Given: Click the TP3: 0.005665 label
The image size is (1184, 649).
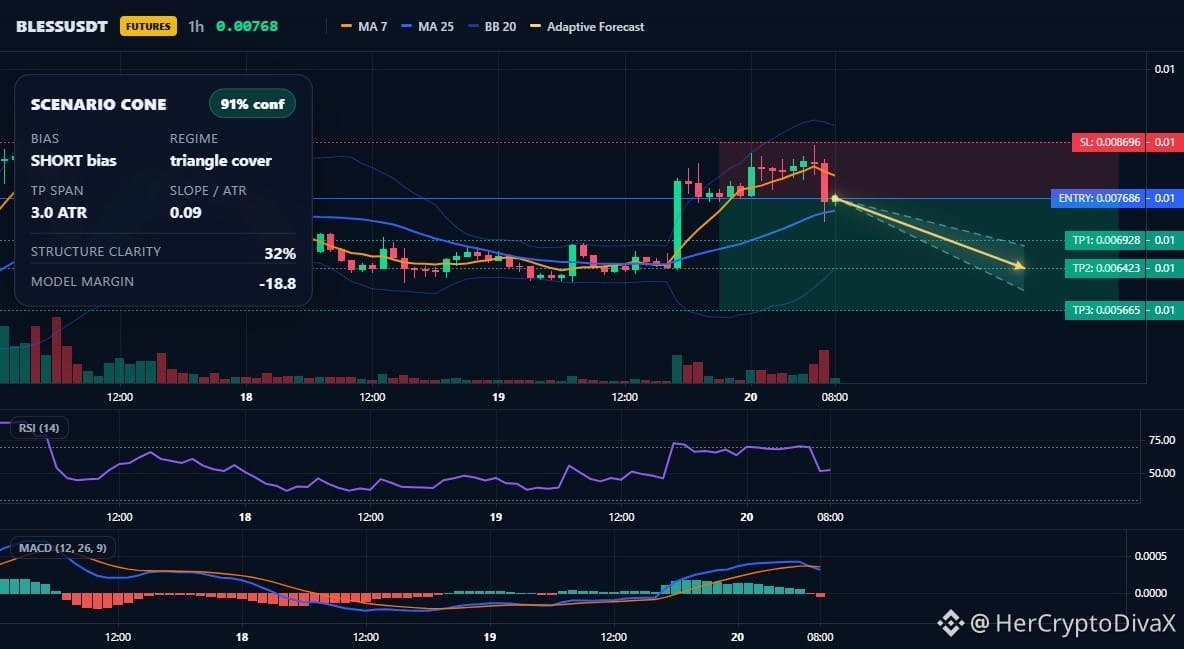Looking at the screenshot, I should (x=1105, y=310).
